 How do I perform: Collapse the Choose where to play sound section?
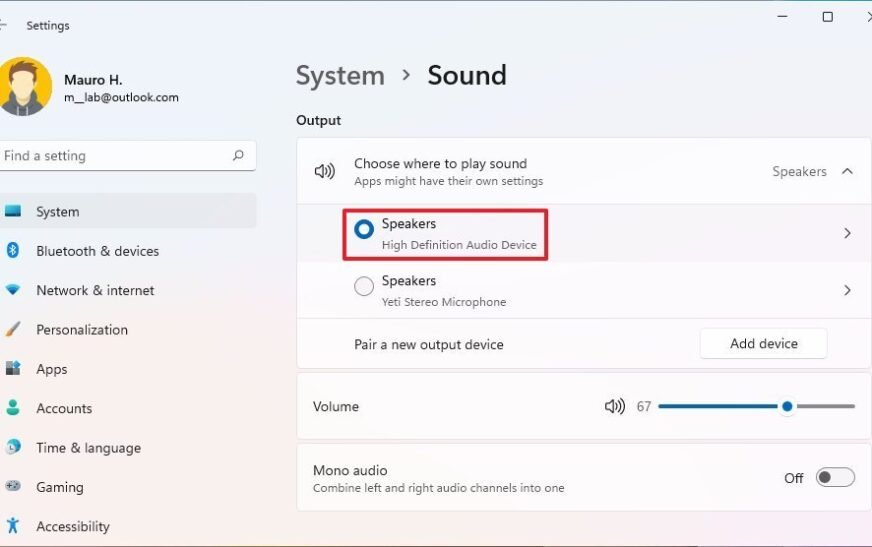[847, 171]
